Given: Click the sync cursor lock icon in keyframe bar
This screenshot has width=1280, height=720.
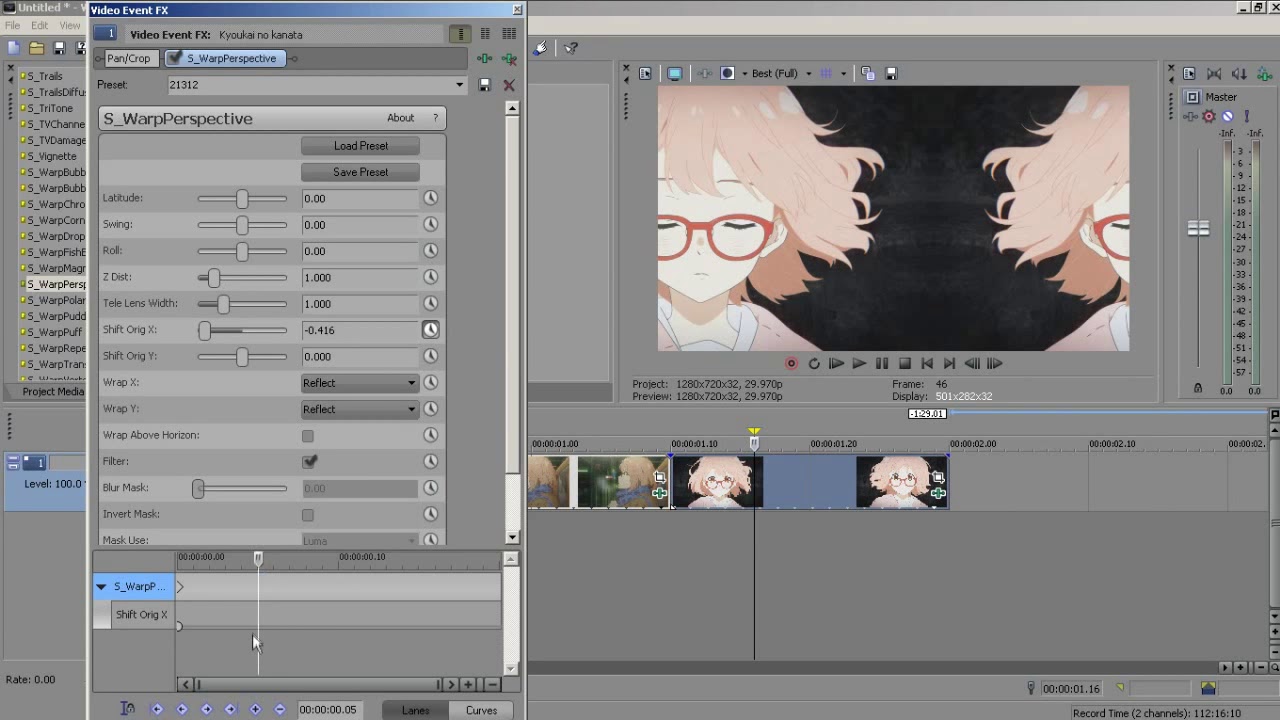Looking at the screenshot, I should (128, 709).
